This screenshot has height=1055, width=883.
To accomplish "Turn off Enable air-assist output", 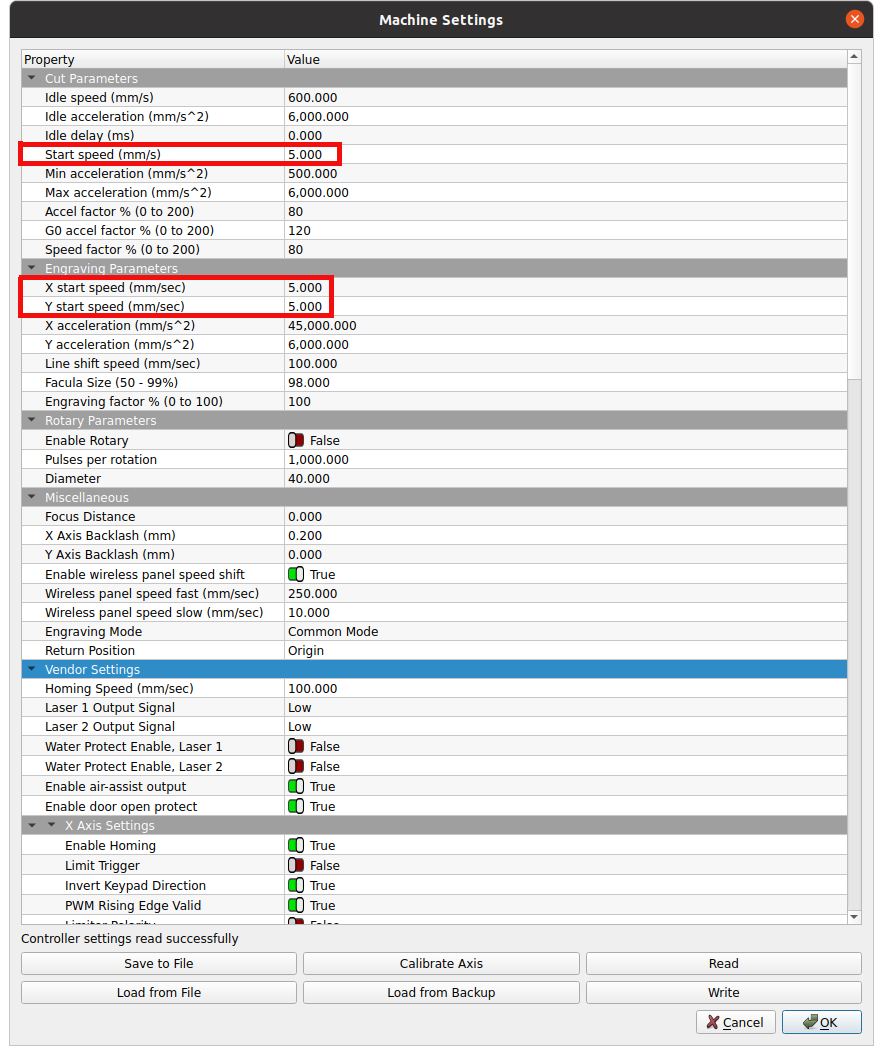I will pyautogui.click(x=296, y=787).
